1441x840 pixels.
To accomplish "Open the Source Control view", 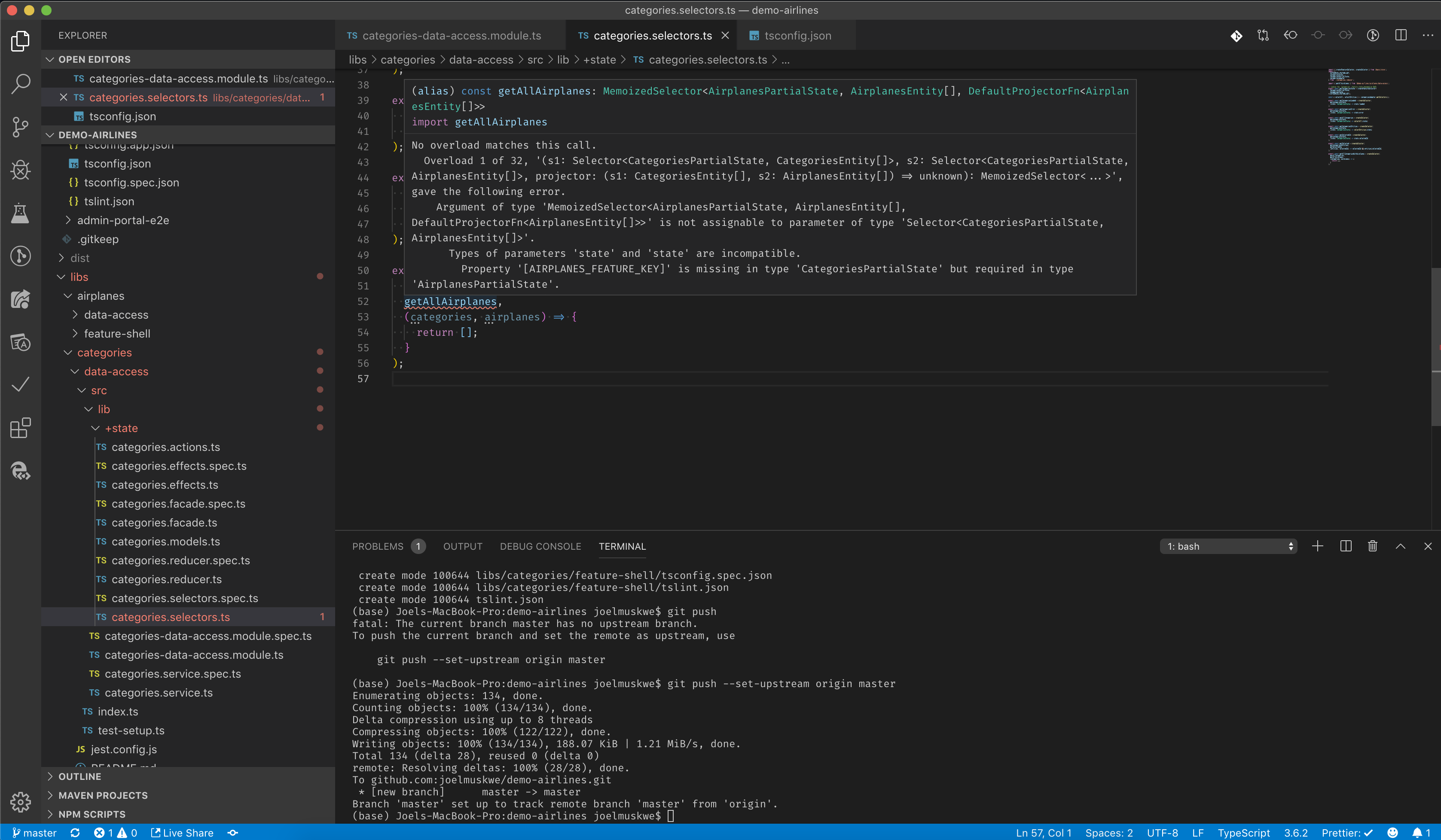I will 21,126.
